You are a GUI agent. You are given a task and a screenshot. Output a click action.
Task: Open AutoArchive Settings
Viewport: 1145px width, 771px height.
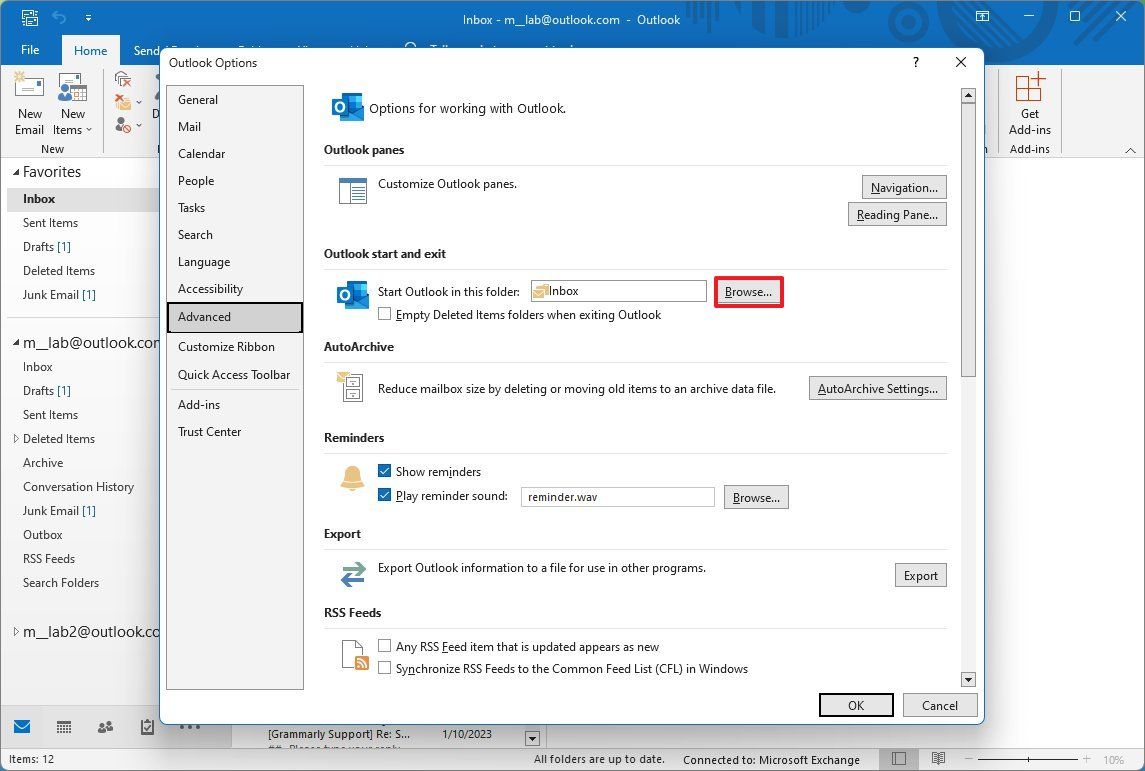click(x=877, y=388)
